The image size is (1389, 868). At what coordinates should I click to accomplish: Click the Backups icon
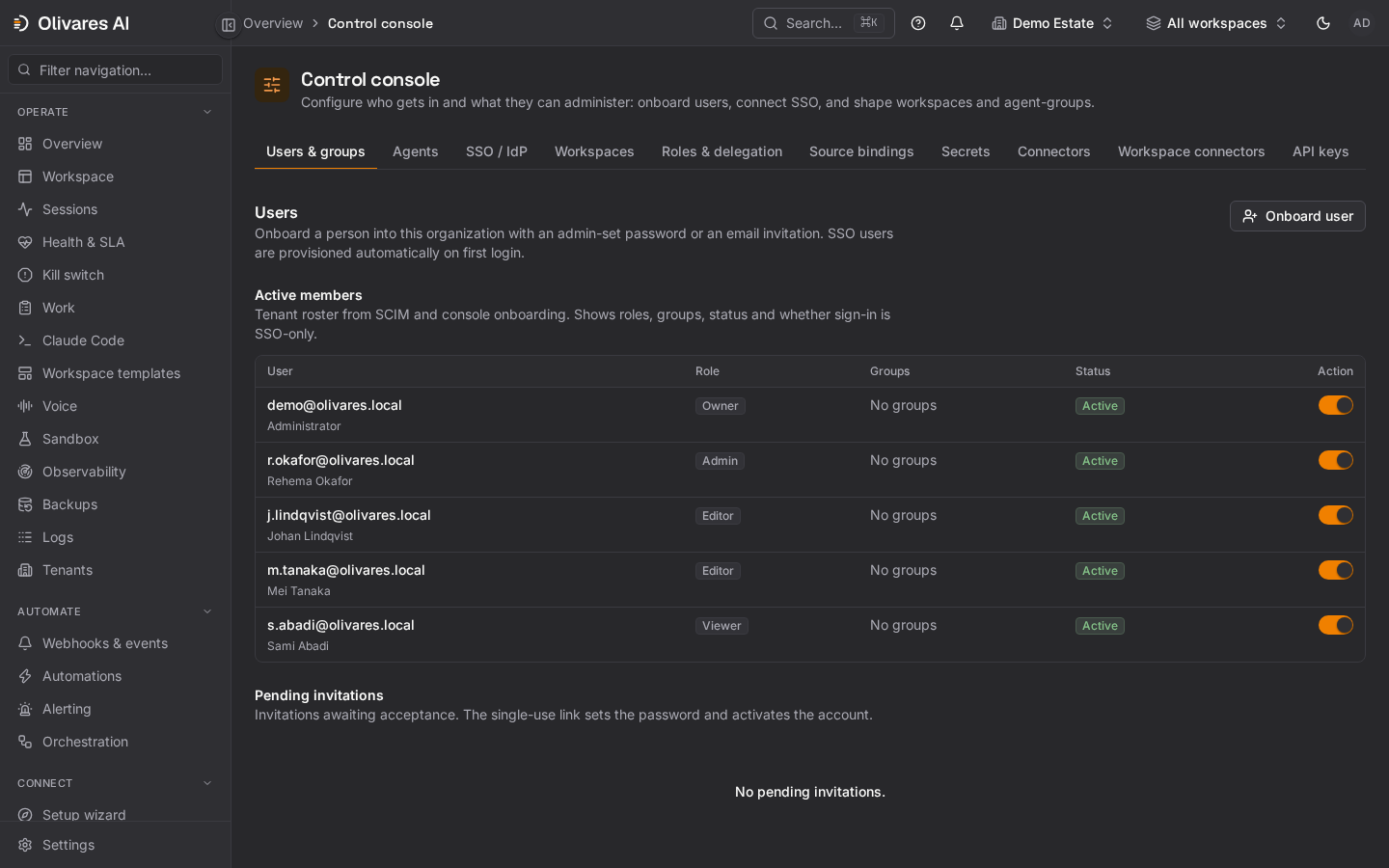(x=25, y=504)
